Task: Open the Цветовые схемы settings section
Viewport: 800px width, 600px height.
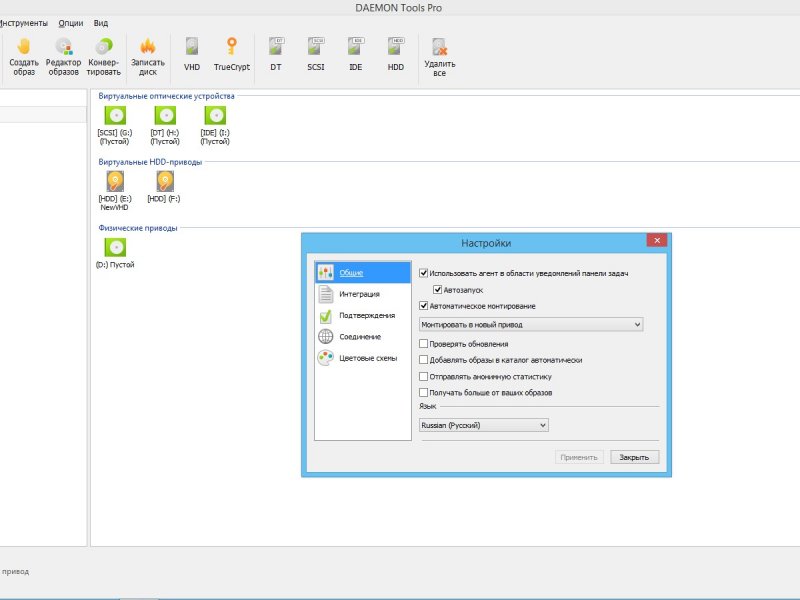Action: tap(363, 358)
